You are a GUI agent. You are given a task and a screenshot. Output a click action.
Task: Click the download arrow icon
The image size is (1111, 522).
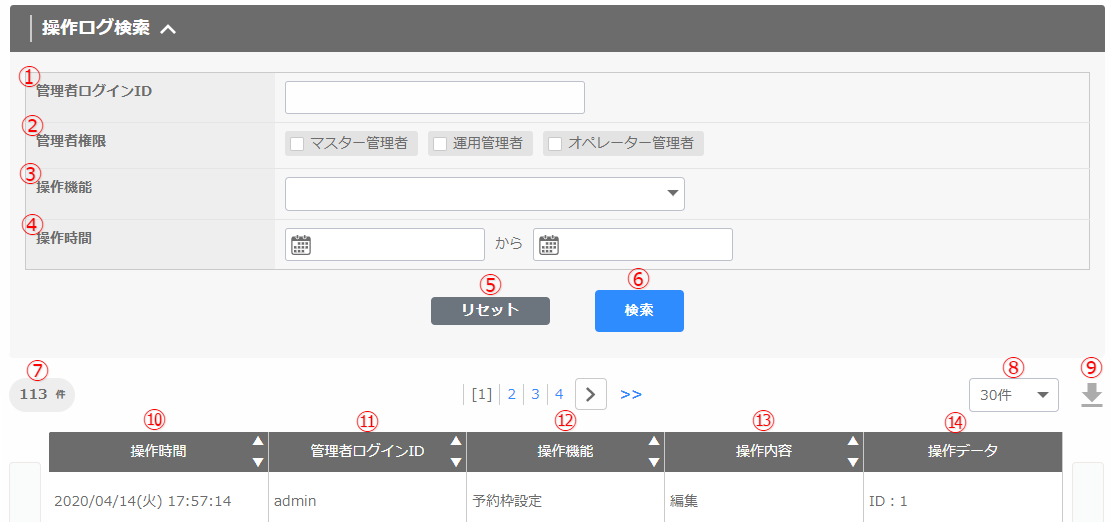click(x=1092, y=396)
